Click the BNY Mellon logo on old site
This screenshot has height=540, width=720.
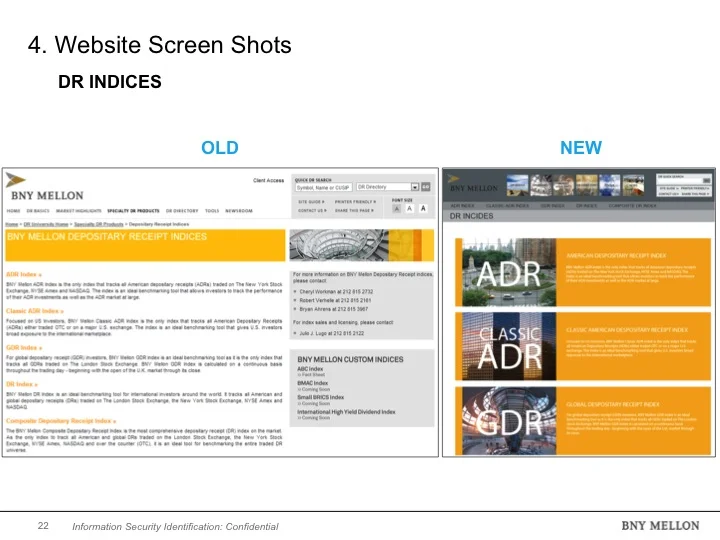point(45,187)
